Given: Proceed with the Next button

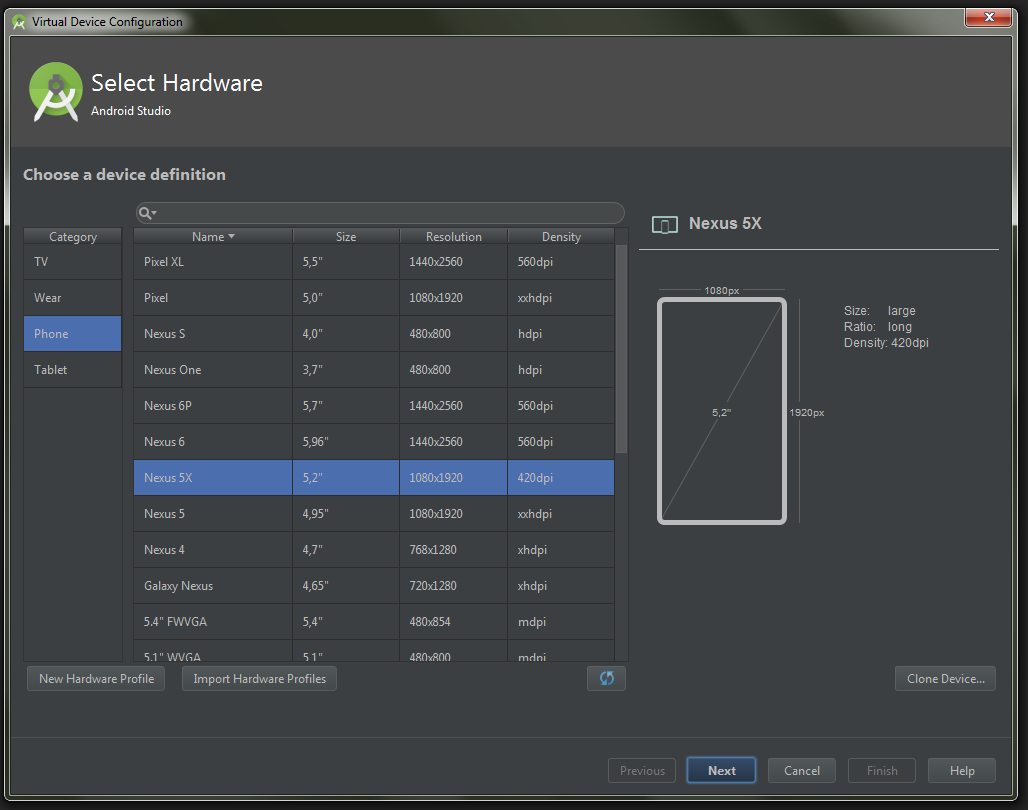Looking at the screenshot, I should pyautogui.click(x=721, y=771).
